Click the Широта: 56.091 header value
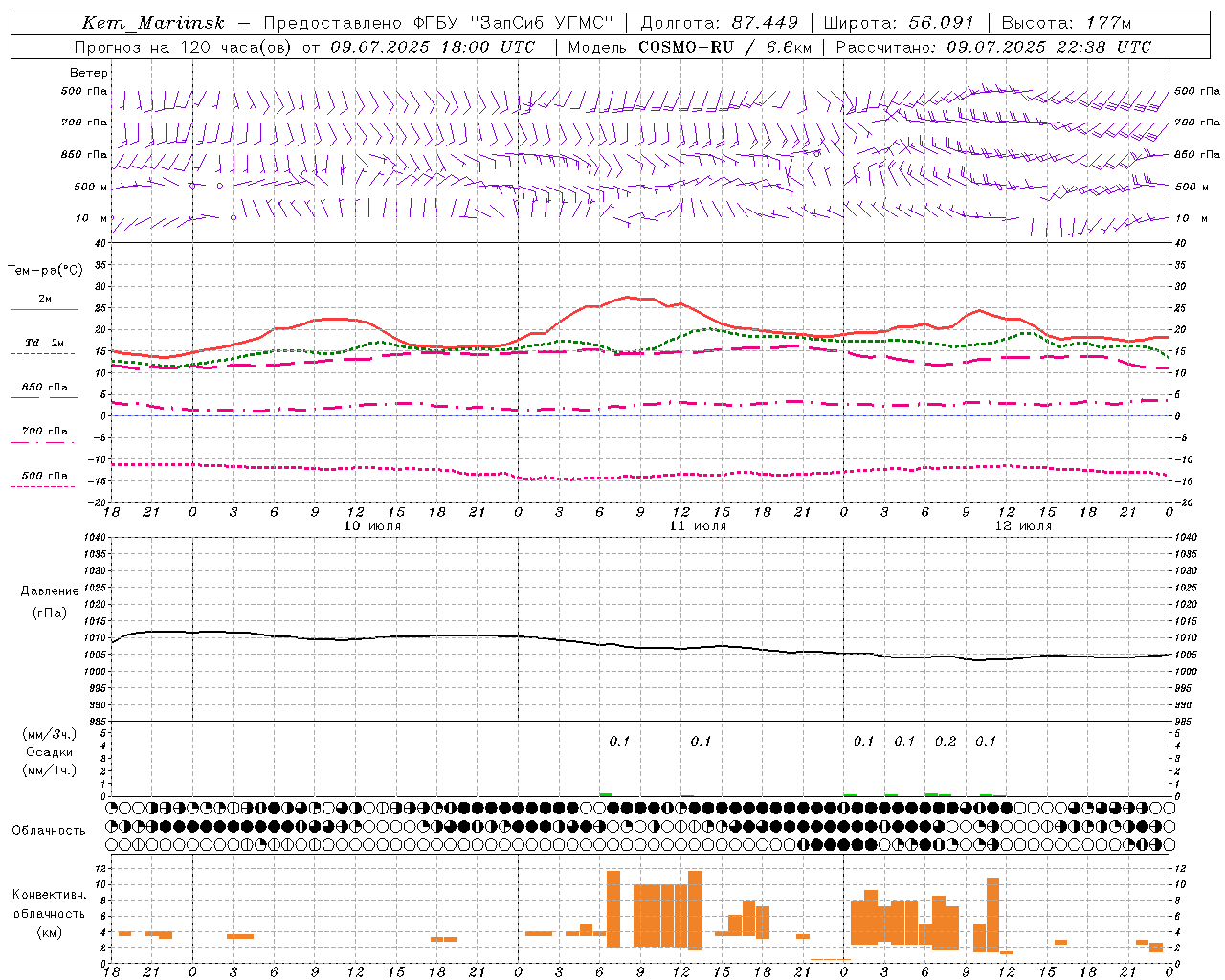This screenshot has height=980, width=1225. (899, 23)
